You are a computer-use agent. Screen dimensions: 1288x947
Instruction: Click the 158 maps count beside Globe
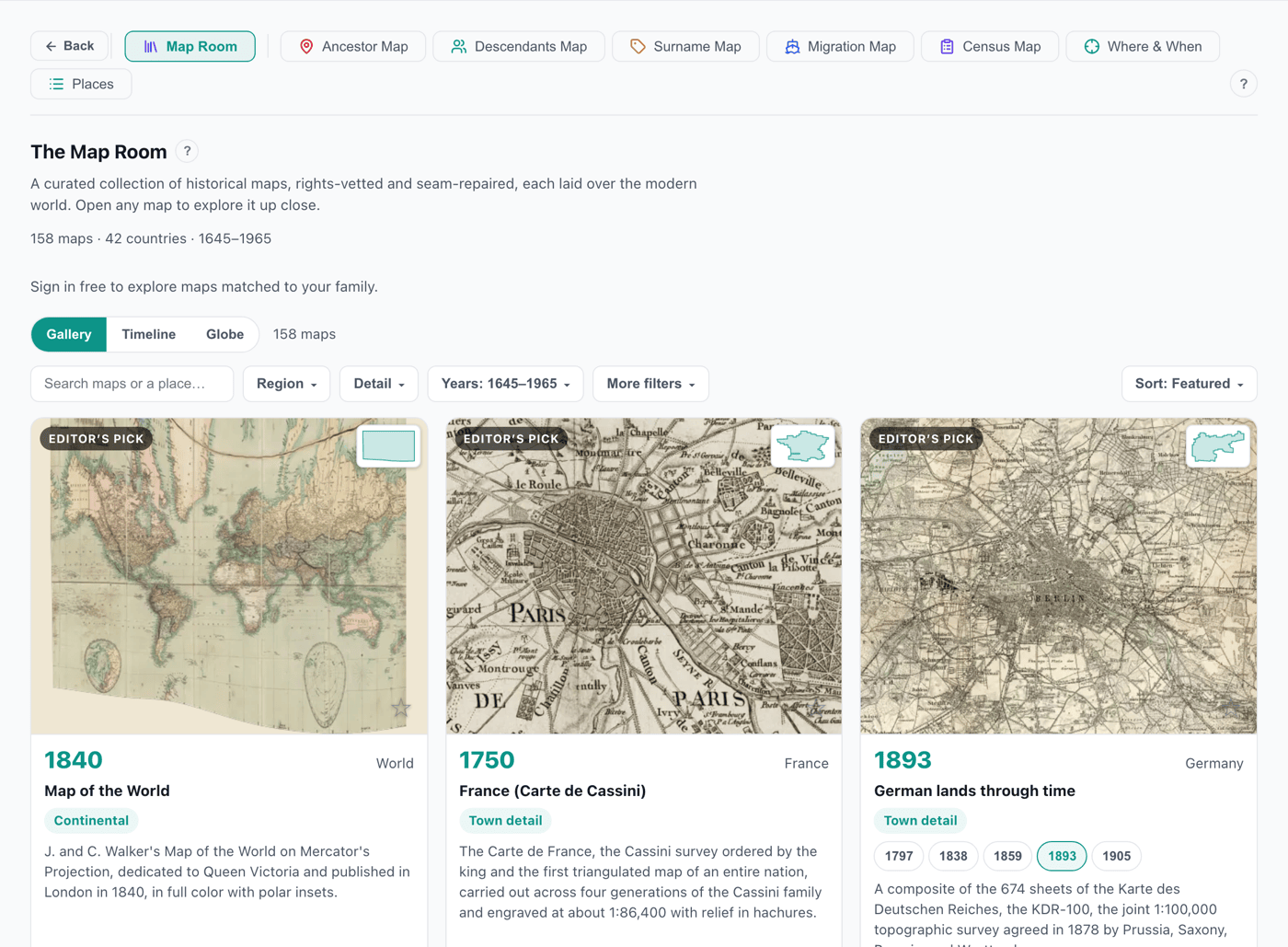304,334
